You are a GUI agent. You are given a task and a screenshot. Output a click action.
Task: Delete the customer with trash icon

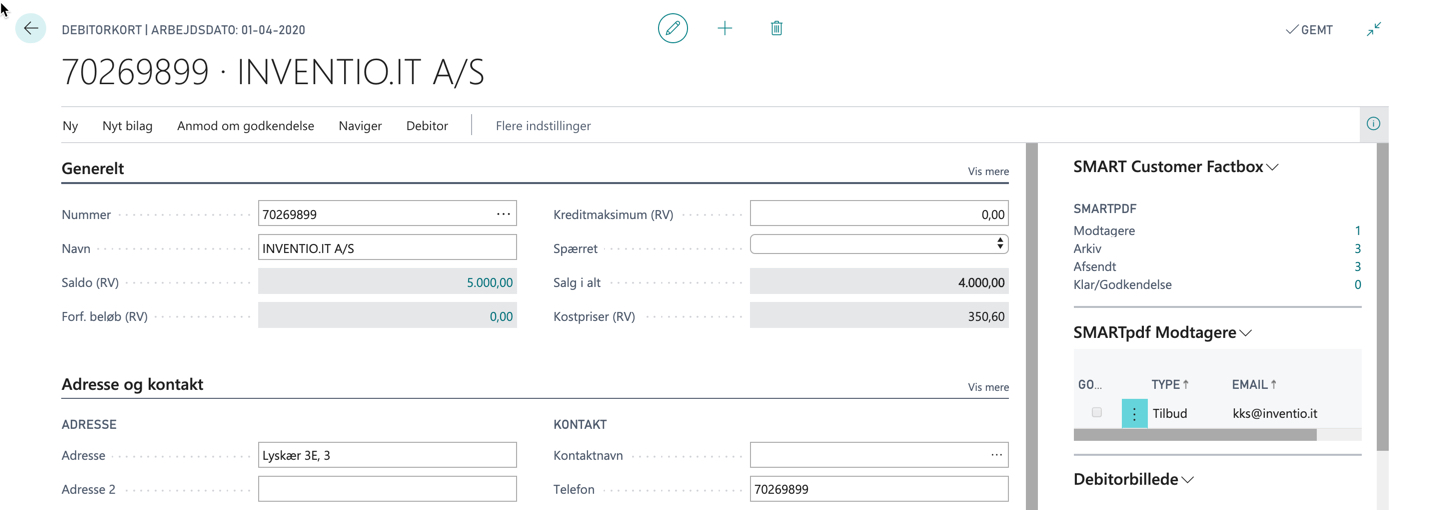777,29
